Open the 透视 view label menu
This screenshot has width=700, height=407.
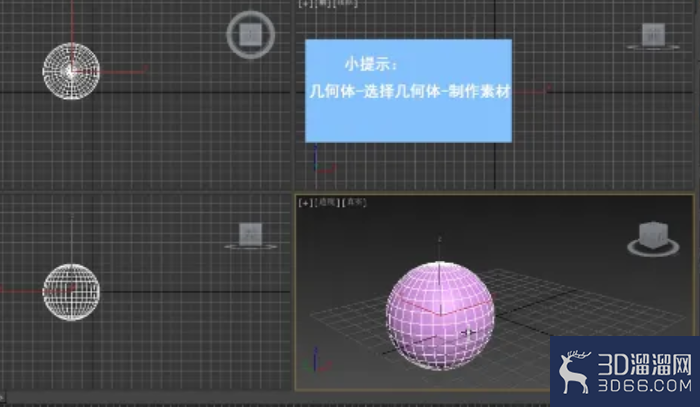pos(327,203)
